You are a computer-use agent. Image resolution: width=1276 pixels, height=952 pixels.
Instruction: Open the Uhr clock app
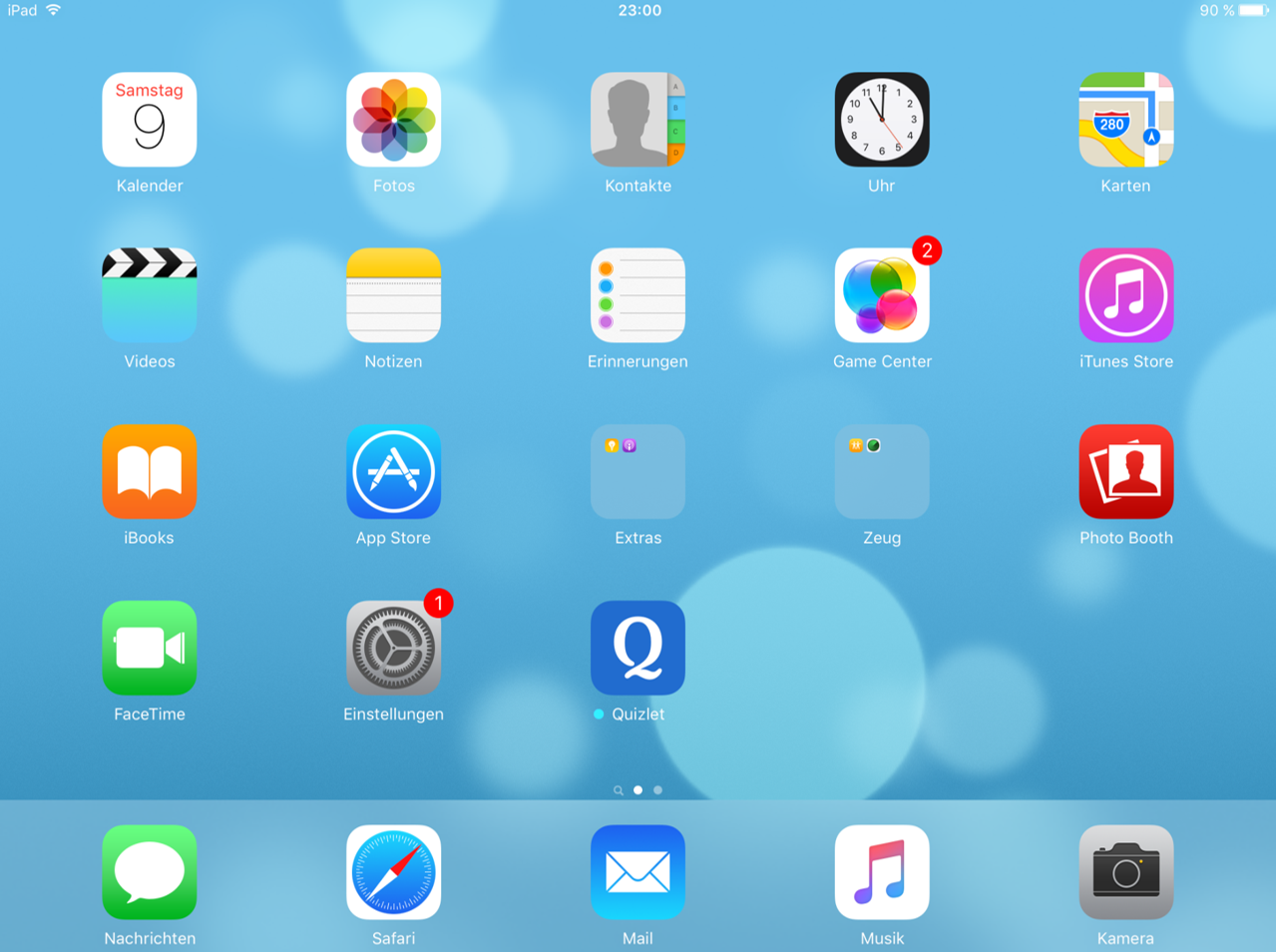(882, 120)
